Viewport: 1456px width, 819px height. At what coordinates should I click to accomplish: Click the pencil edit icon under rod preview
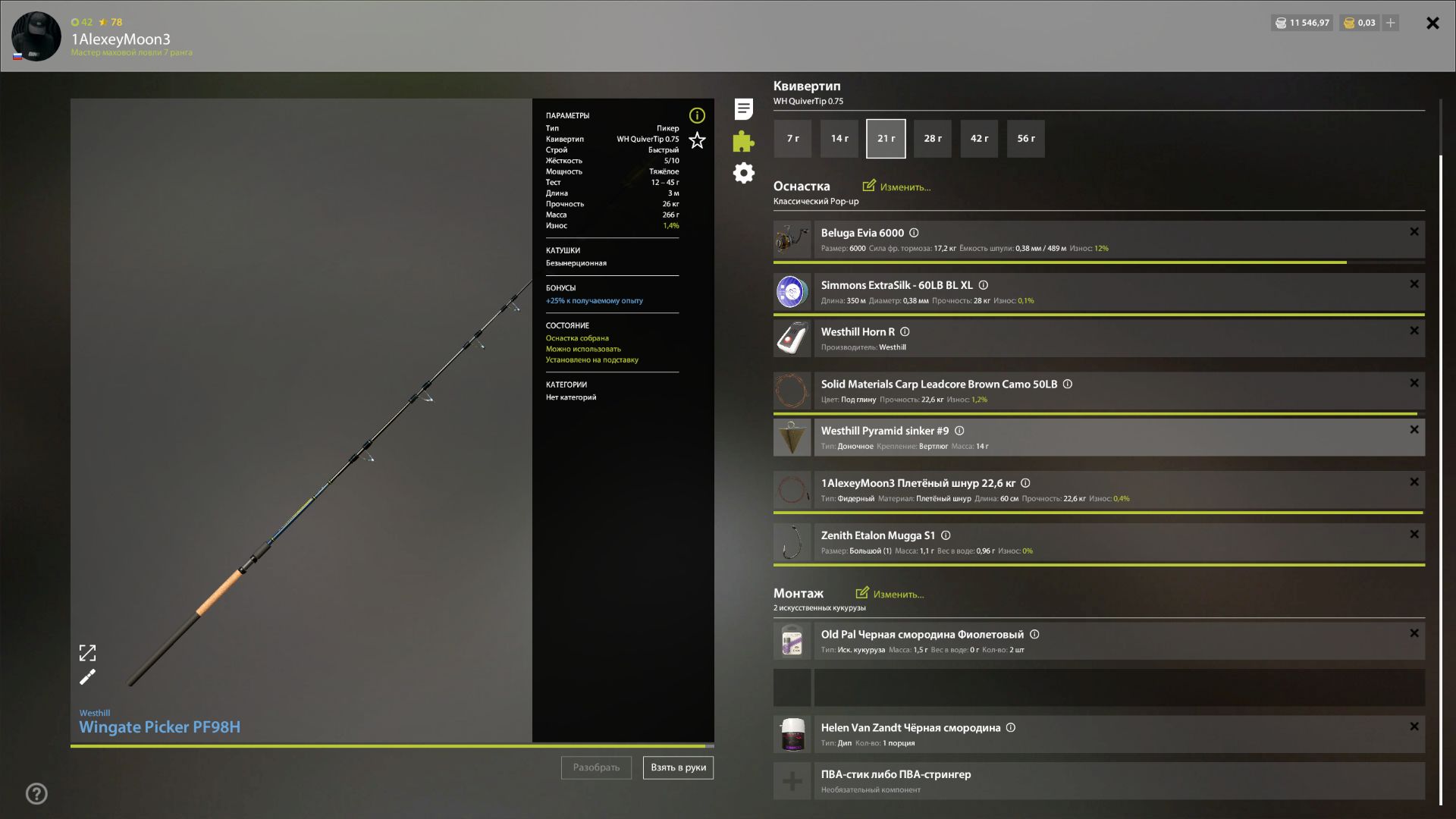coord(87,677)
